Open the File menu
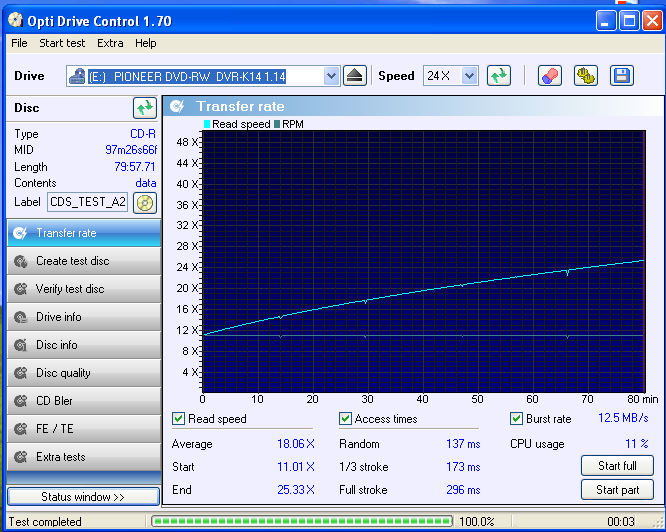This screenshot has height=532, width=666. [20, 43]
